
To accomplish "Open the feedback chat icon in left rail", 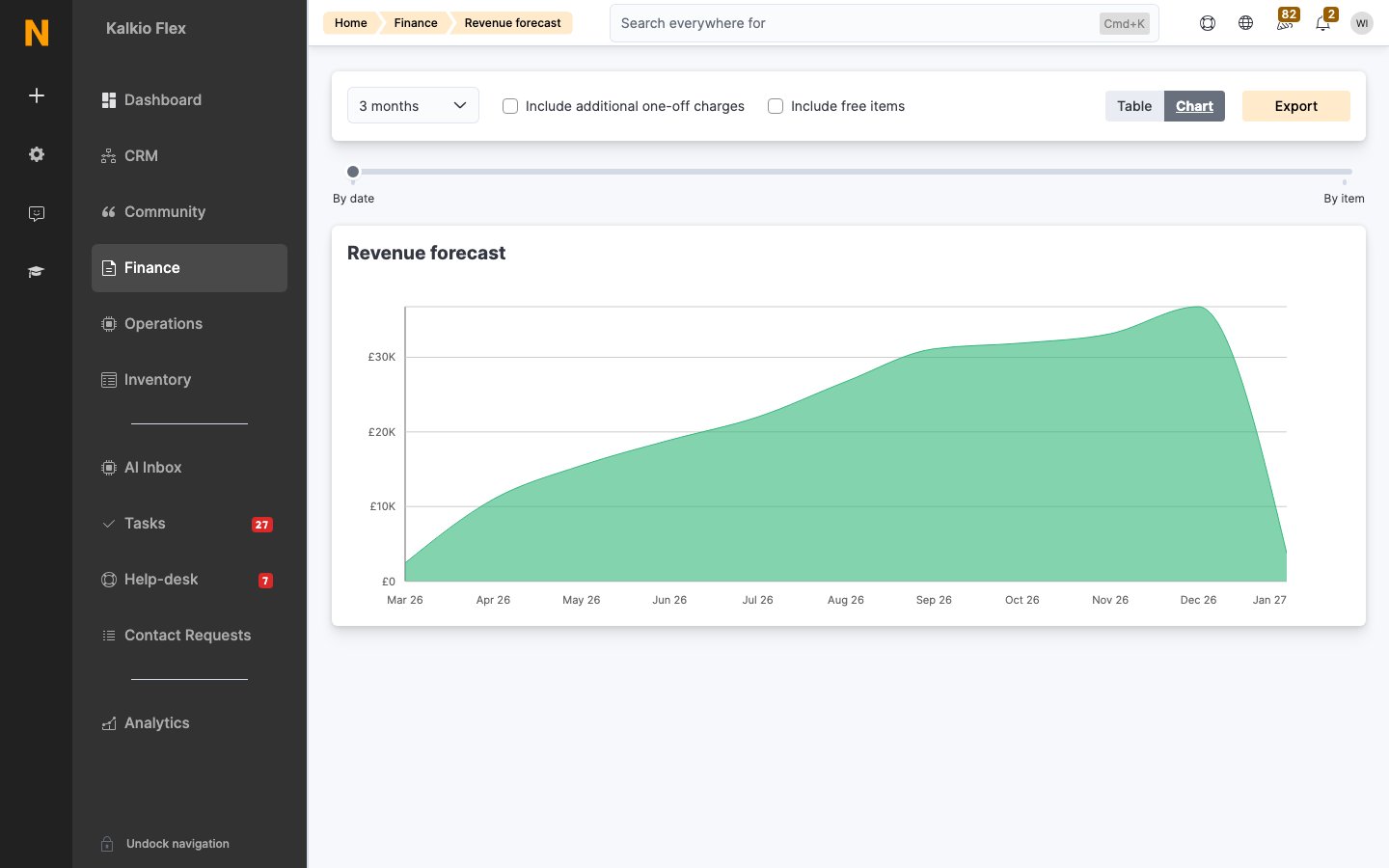I will pos(37,213).
